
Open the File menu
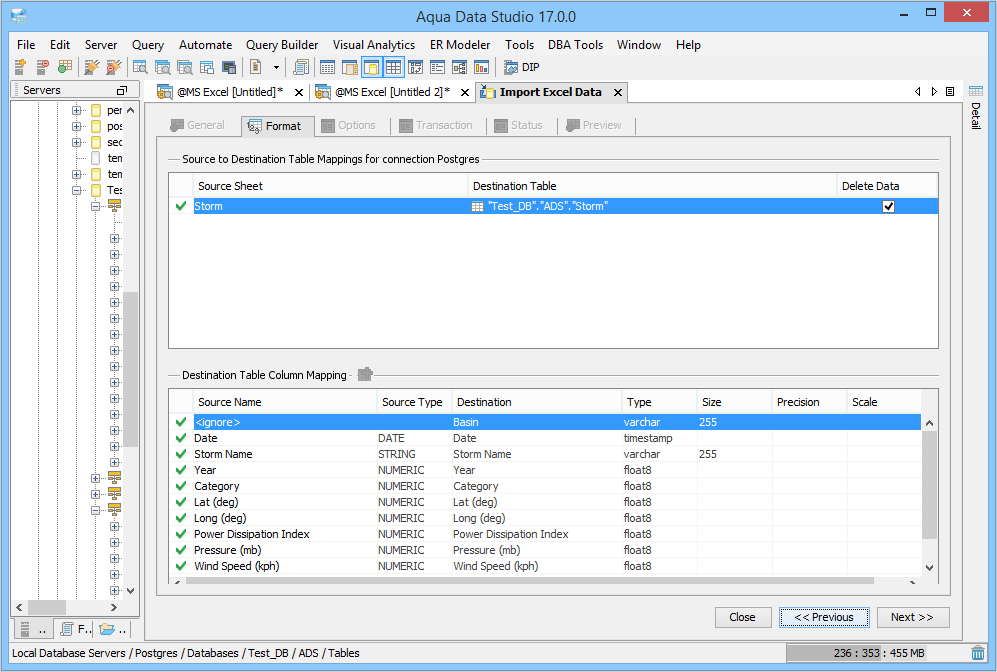pos(26,45)
